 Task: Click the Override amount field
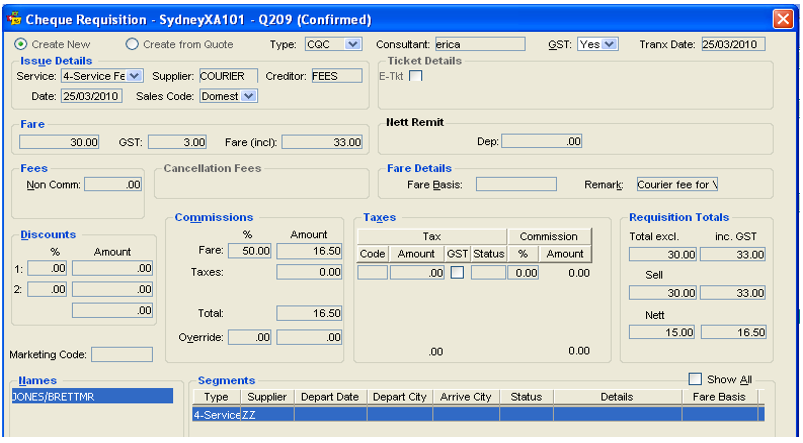click(309, 337)
